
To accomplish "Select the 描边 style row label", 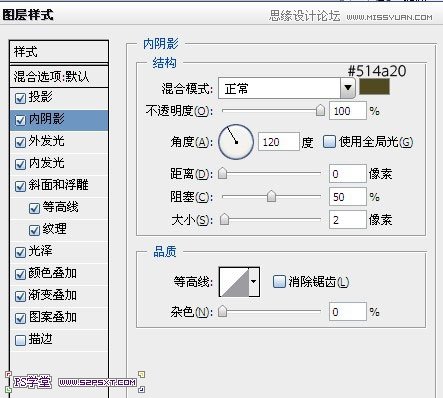I will tap(40, 339).
